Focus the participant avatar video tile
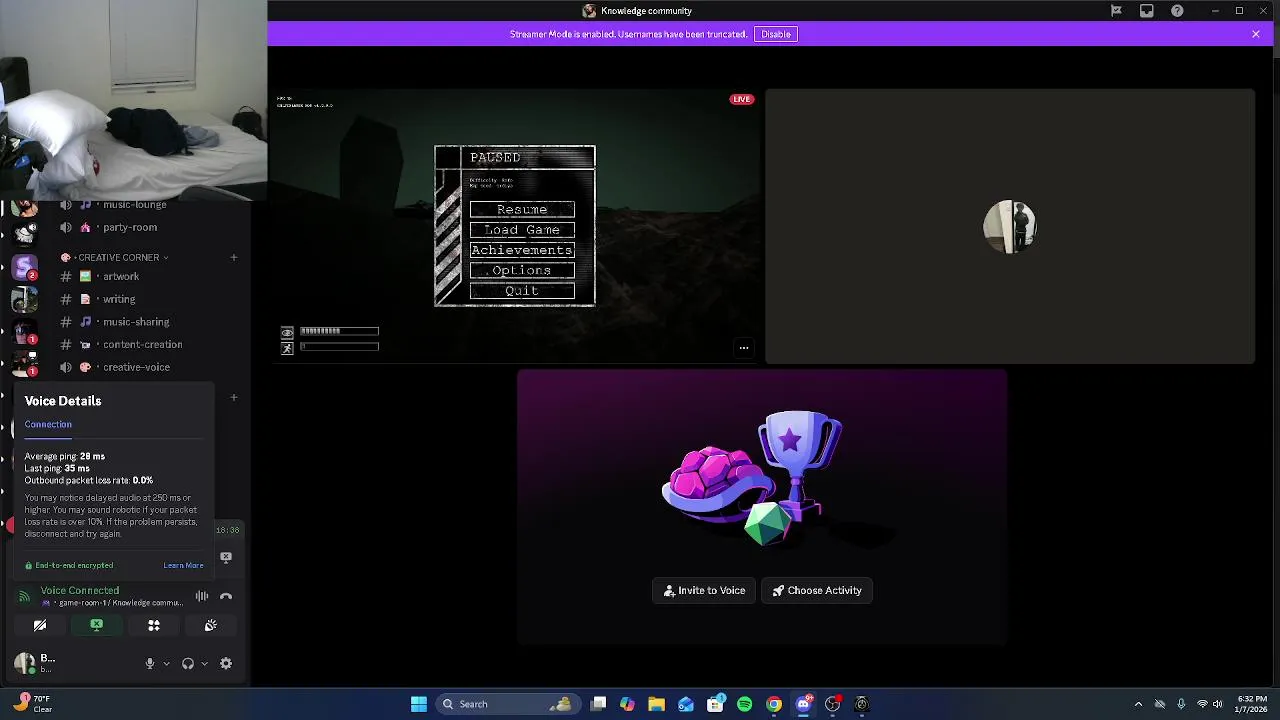 coord(1010,227)
